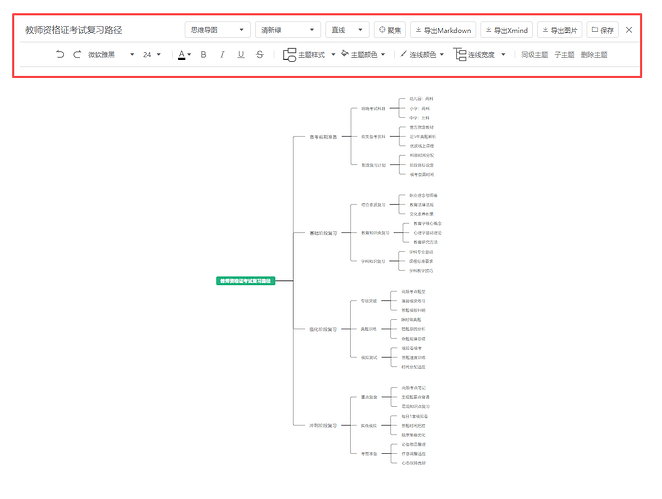This screenshot has width=662, height=499.
Task: Export the mind map as Markdown
Action: pyautogui.click(x=442, y=30)
